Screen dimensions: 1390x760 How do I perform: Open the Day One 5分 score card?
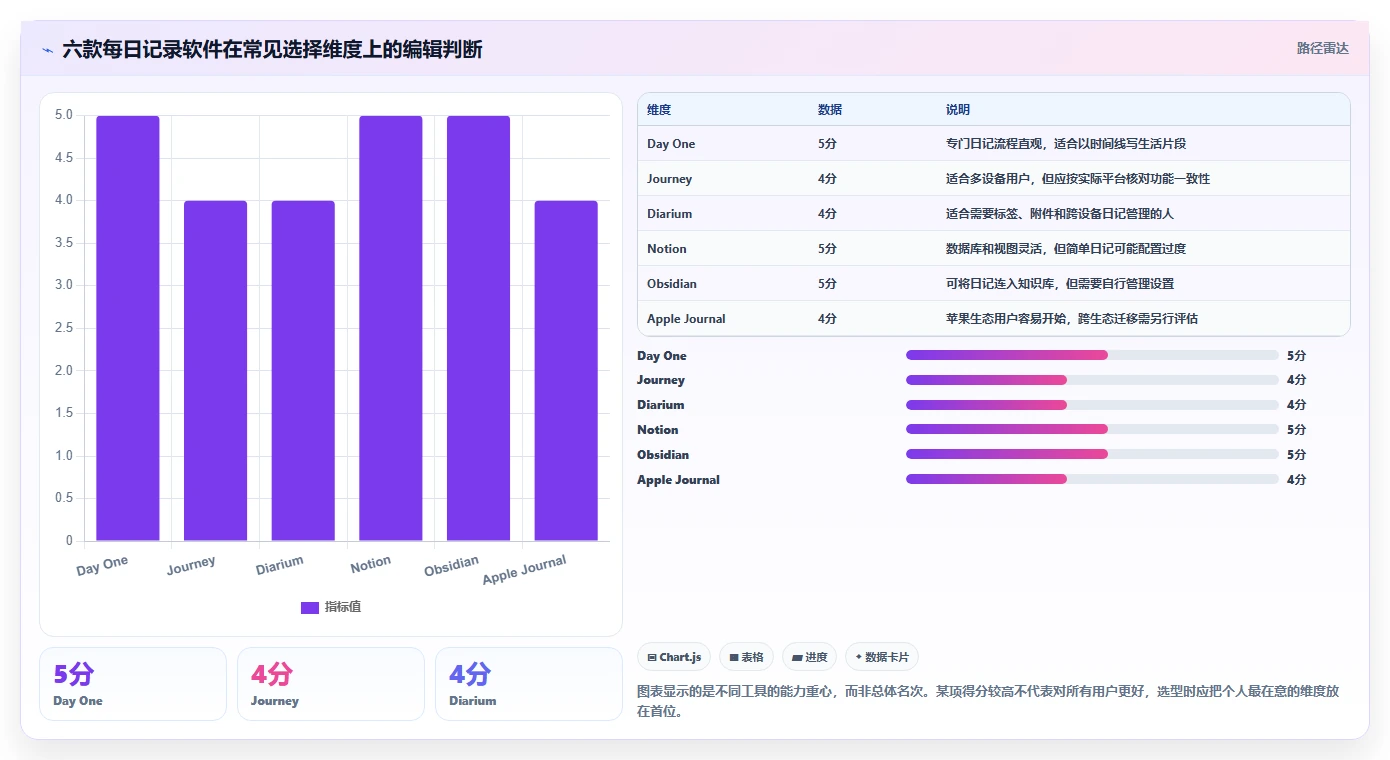point(133,684)
